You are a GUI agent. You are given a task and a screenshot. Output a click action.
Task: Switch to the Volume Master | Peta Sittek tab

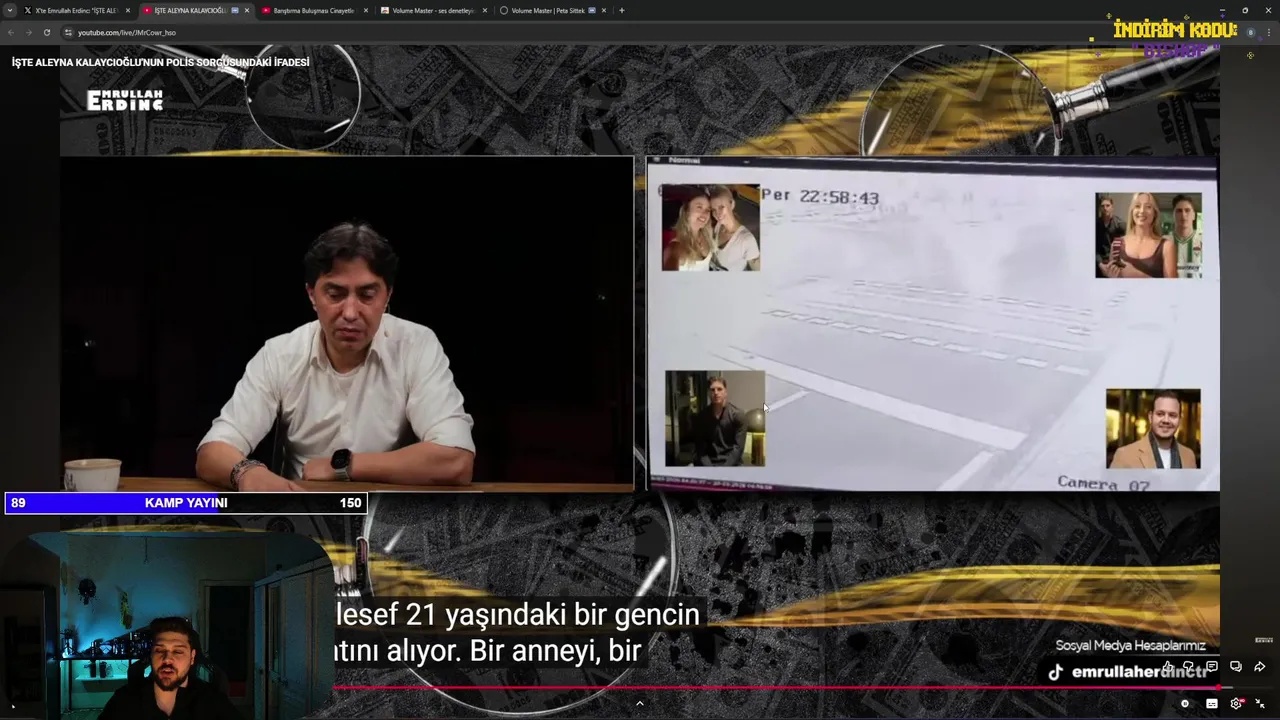pyautogui.click(x=552, y=10)
